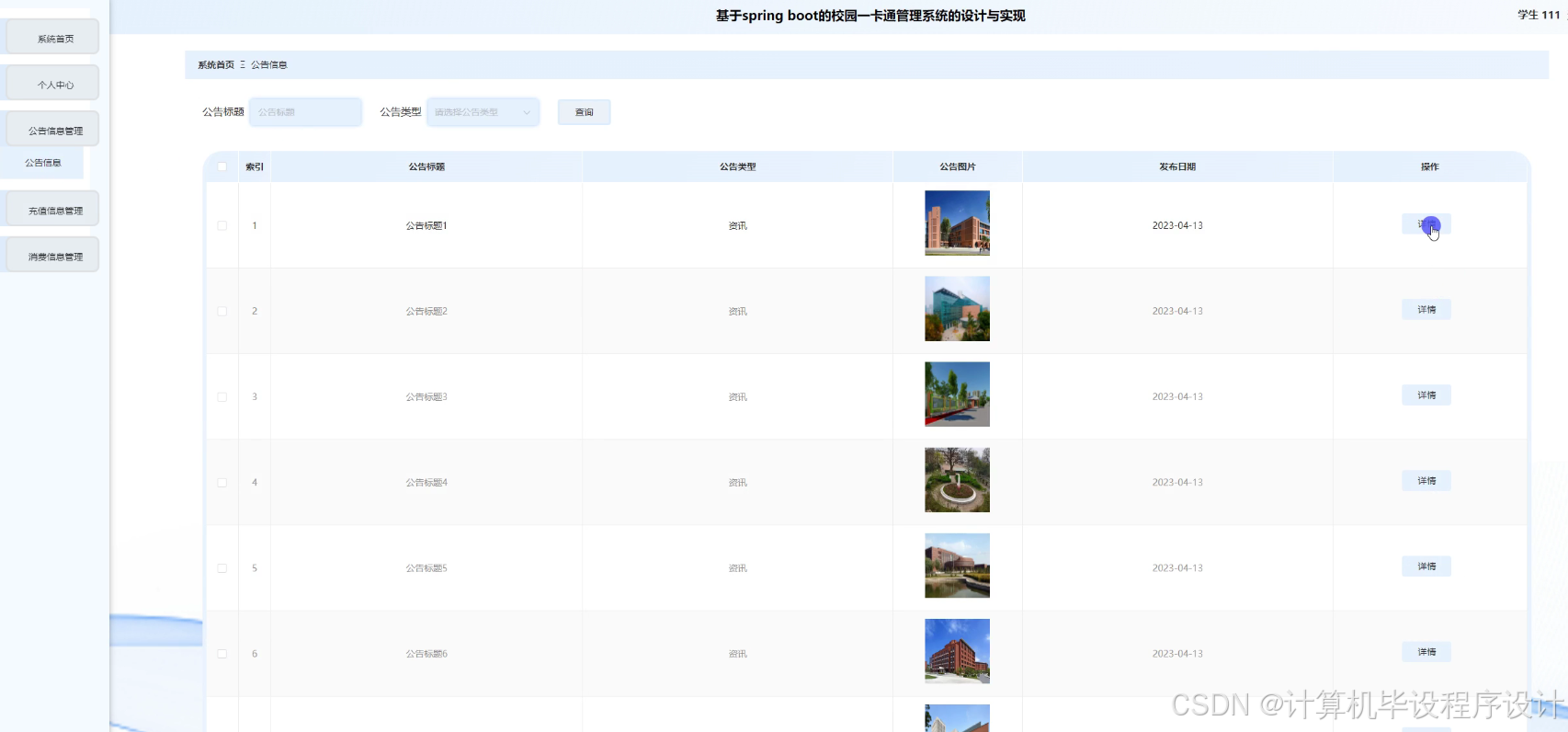
Task: Focus the 公告标题 search input field
Action: pyautogui.click(x=305, y=112)
